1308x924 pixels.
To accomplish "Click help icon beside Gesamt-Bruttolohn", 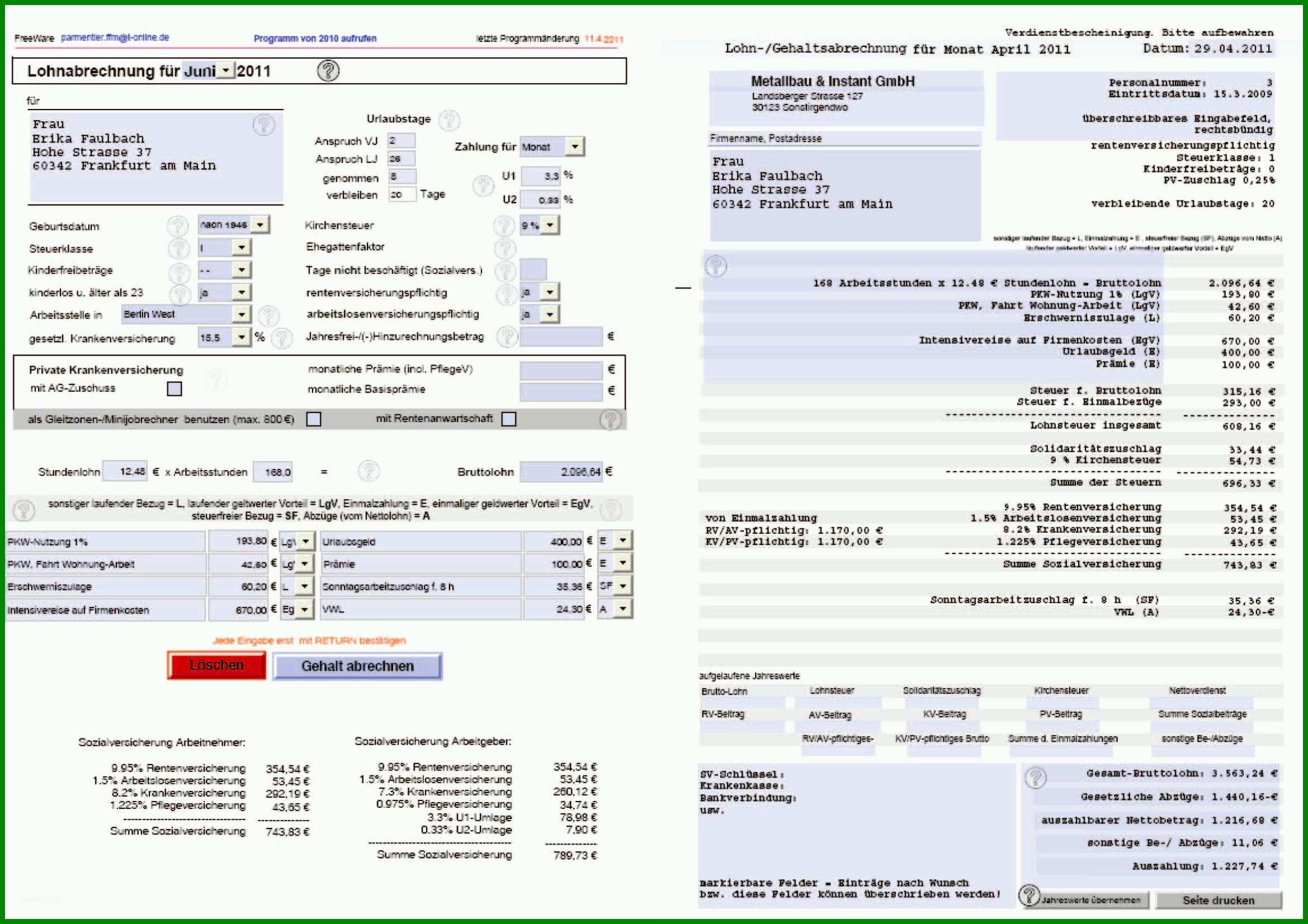I will click(x=1035, y=777).
